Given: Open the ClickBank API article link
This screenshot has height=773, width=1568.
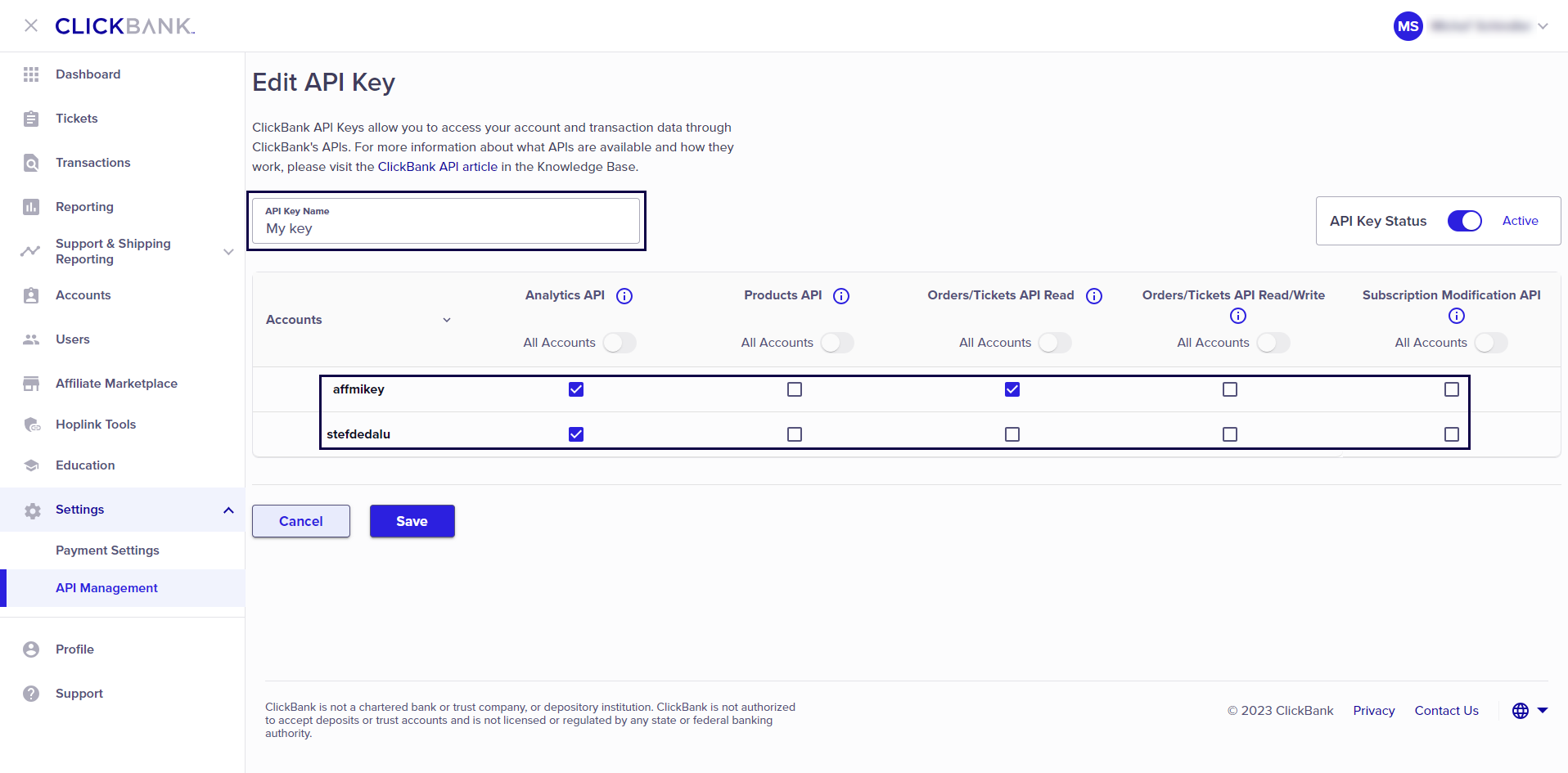Looking at the screenshot, I should (x=437, y=167).
